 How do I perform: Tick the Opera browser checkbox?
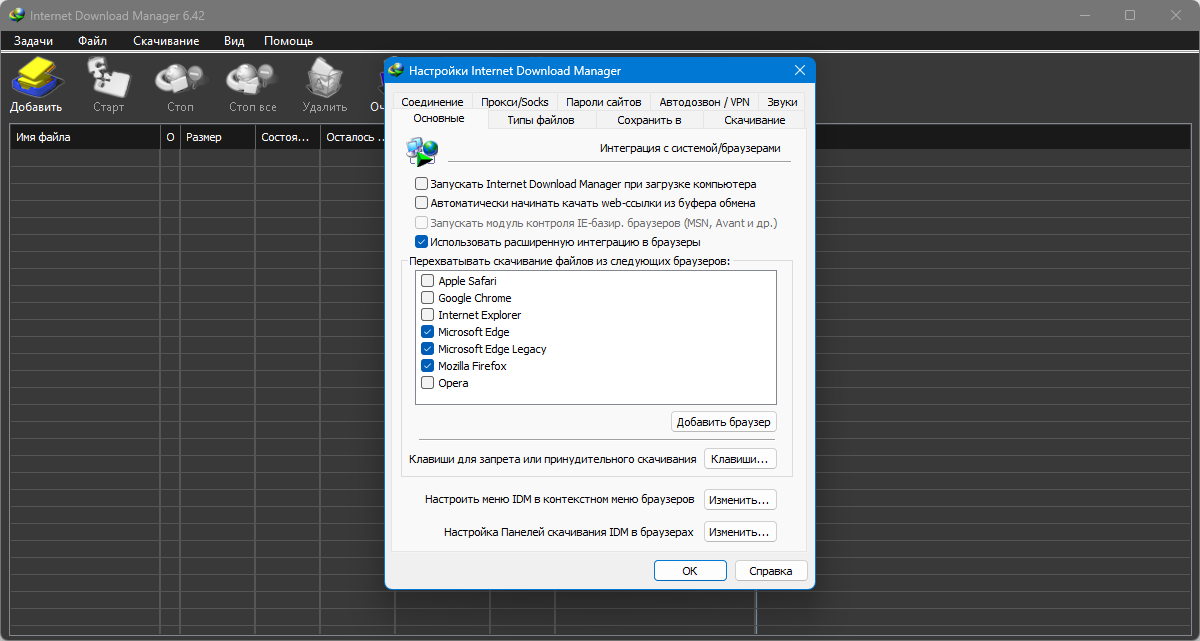pos(428,383)
